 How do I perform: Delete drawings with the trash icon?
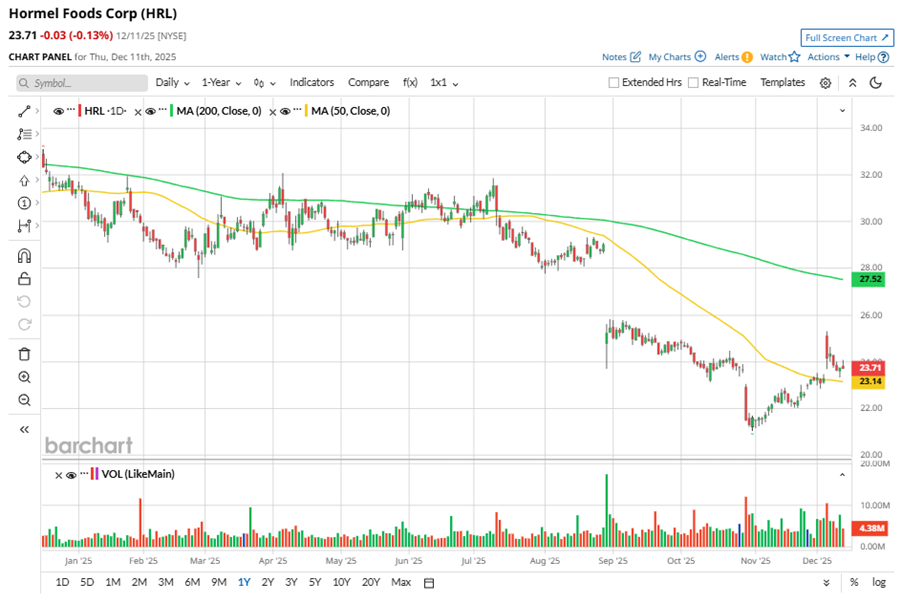click(x=24, y=354)
